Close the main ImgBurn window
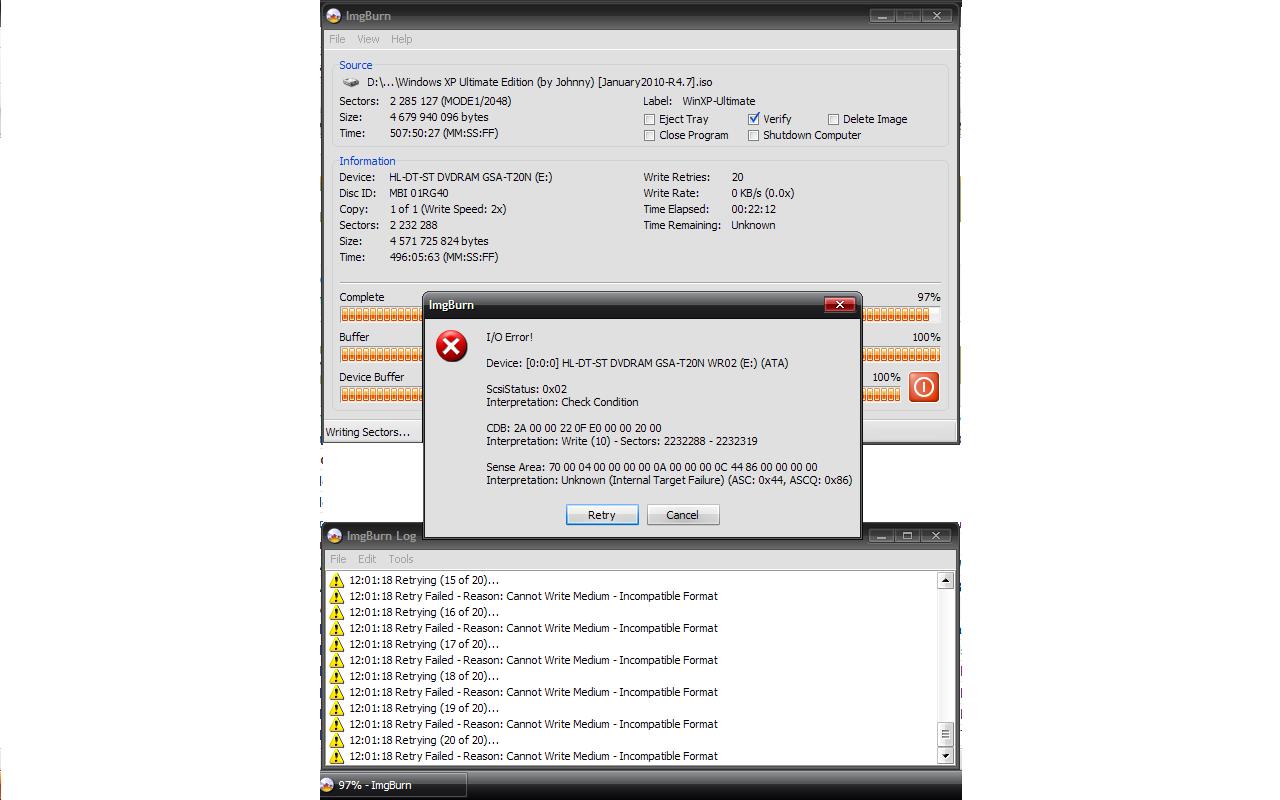 (x=936, y=15)
